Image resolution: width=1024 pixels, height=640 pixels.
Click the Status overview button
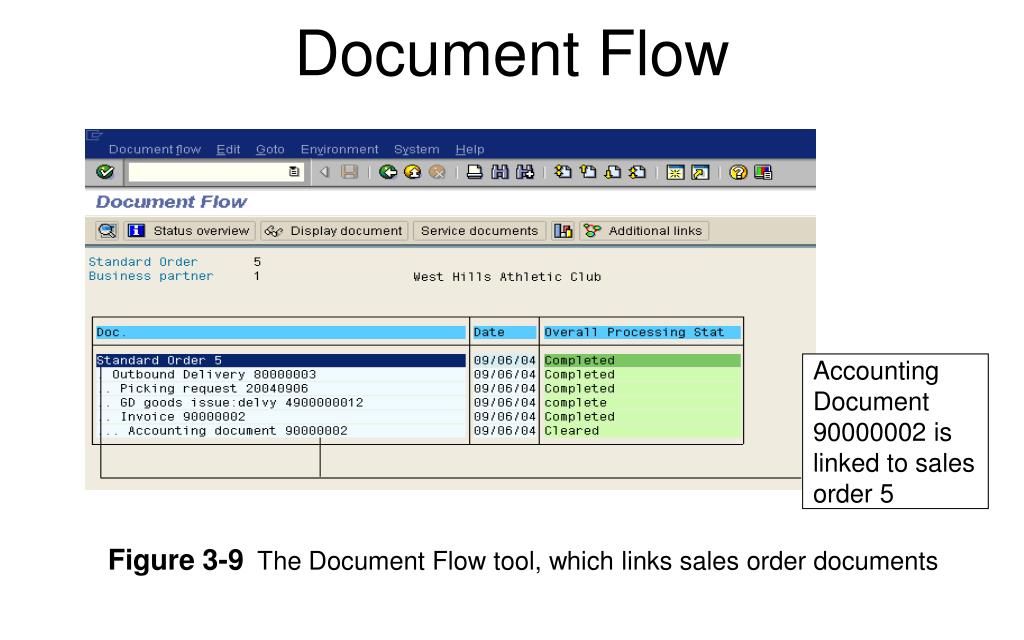(x=189, y=231)
